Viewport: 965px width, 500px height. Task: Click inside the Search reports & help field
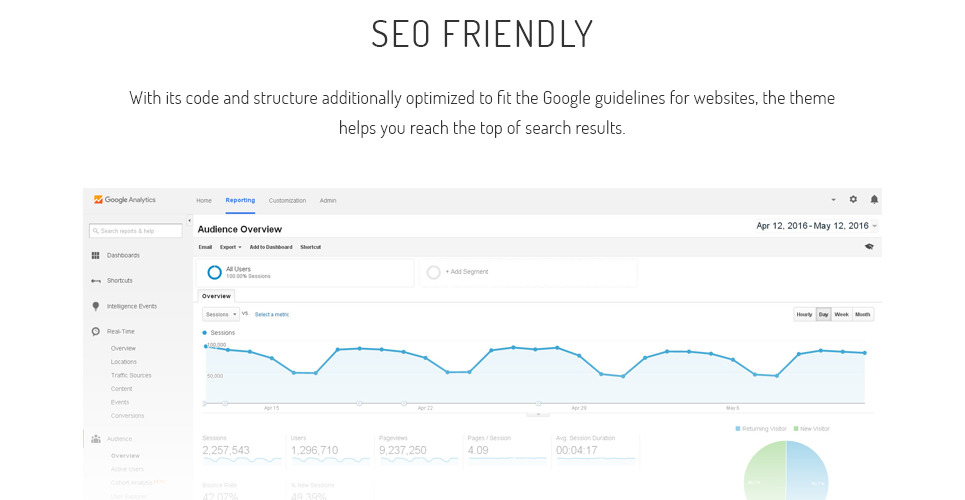137,230
